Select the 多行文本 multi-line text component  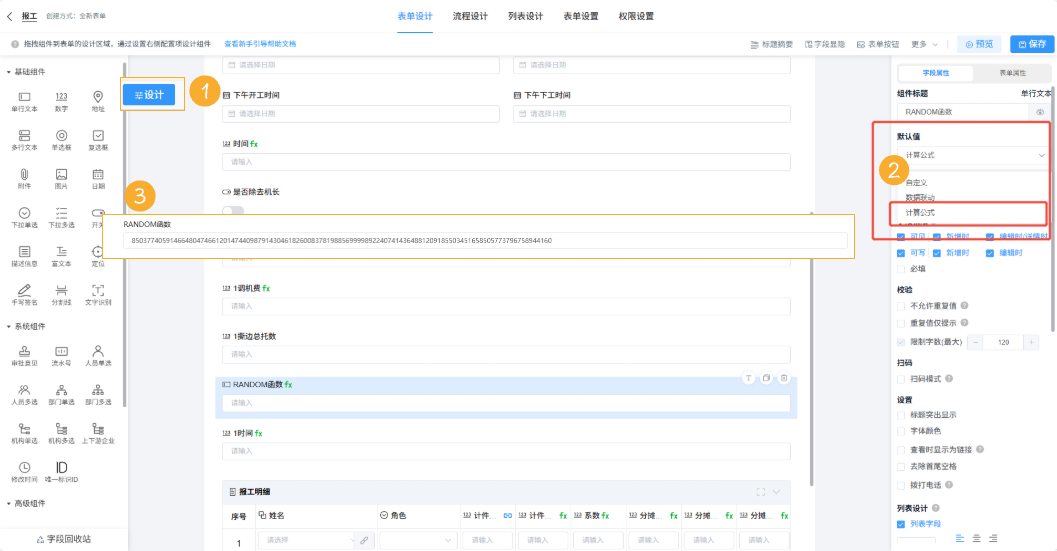[24, 140]
